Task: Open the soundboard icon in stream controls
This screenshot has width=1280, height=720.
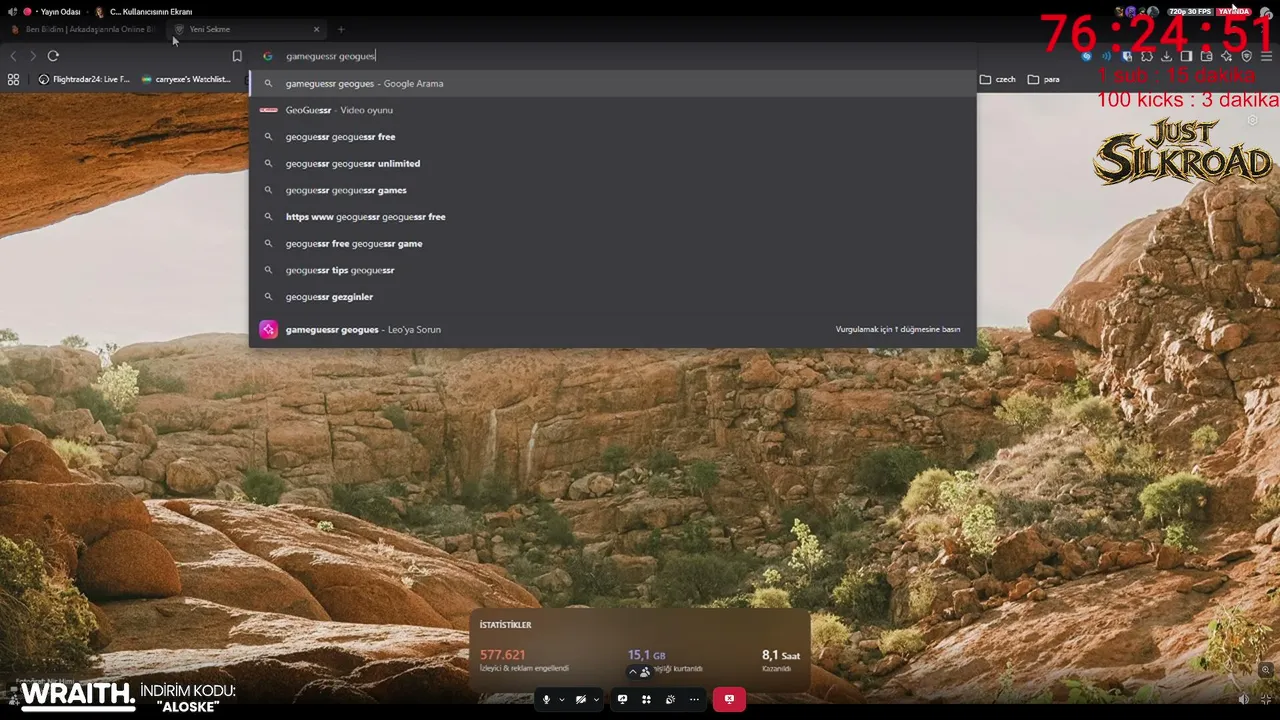Action: pos(670,699)
